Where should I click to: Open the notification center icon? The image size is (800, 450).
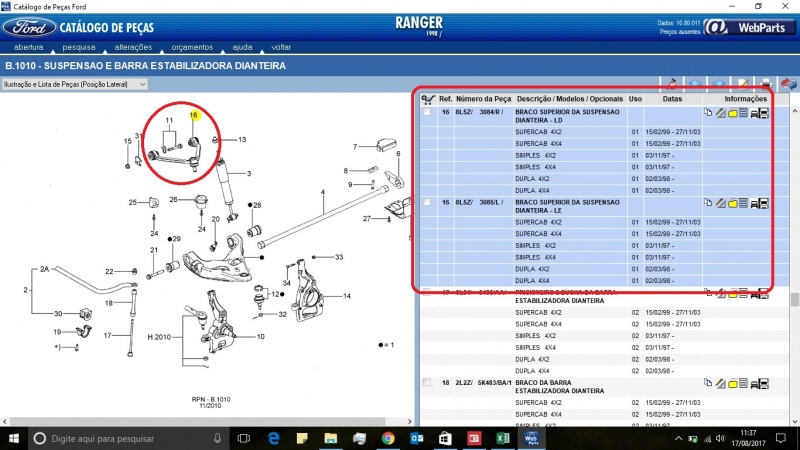(781, 438)
